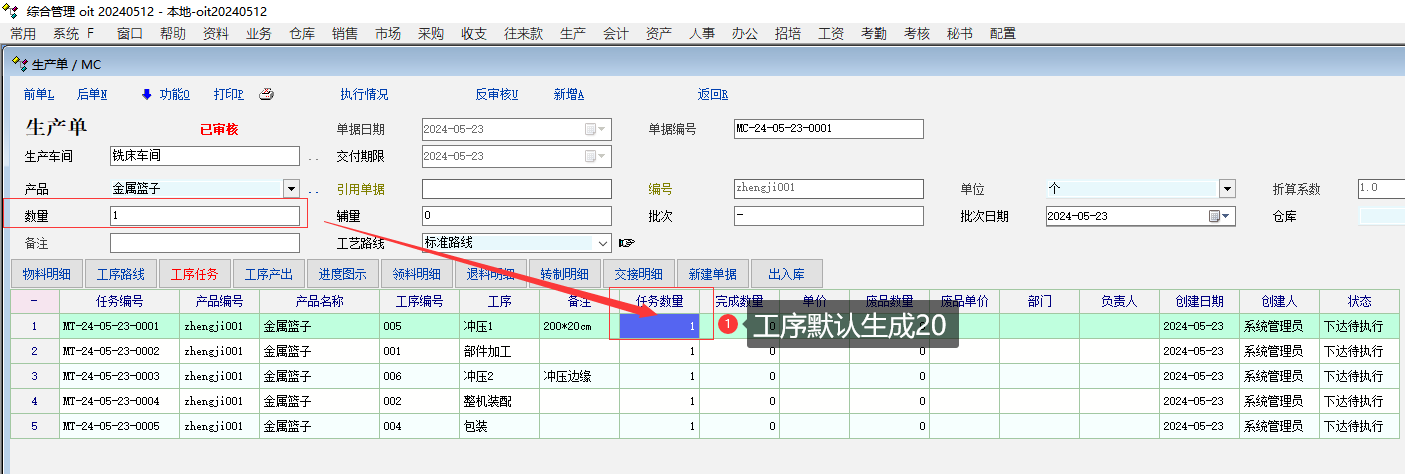Click the 生产单 window title icon
Image resolution: width=1405 pixels, height=474 pixels.
19,64
